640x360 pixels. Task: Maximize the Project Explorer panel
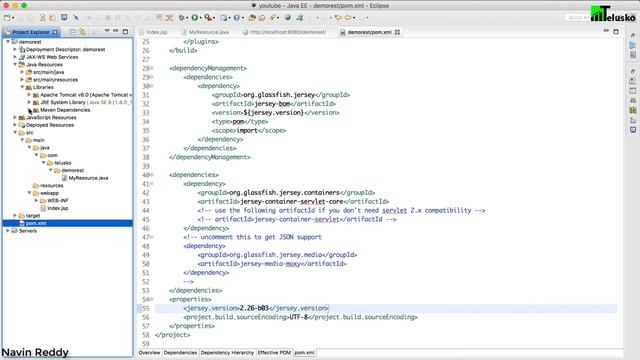(x=125, y=31)
